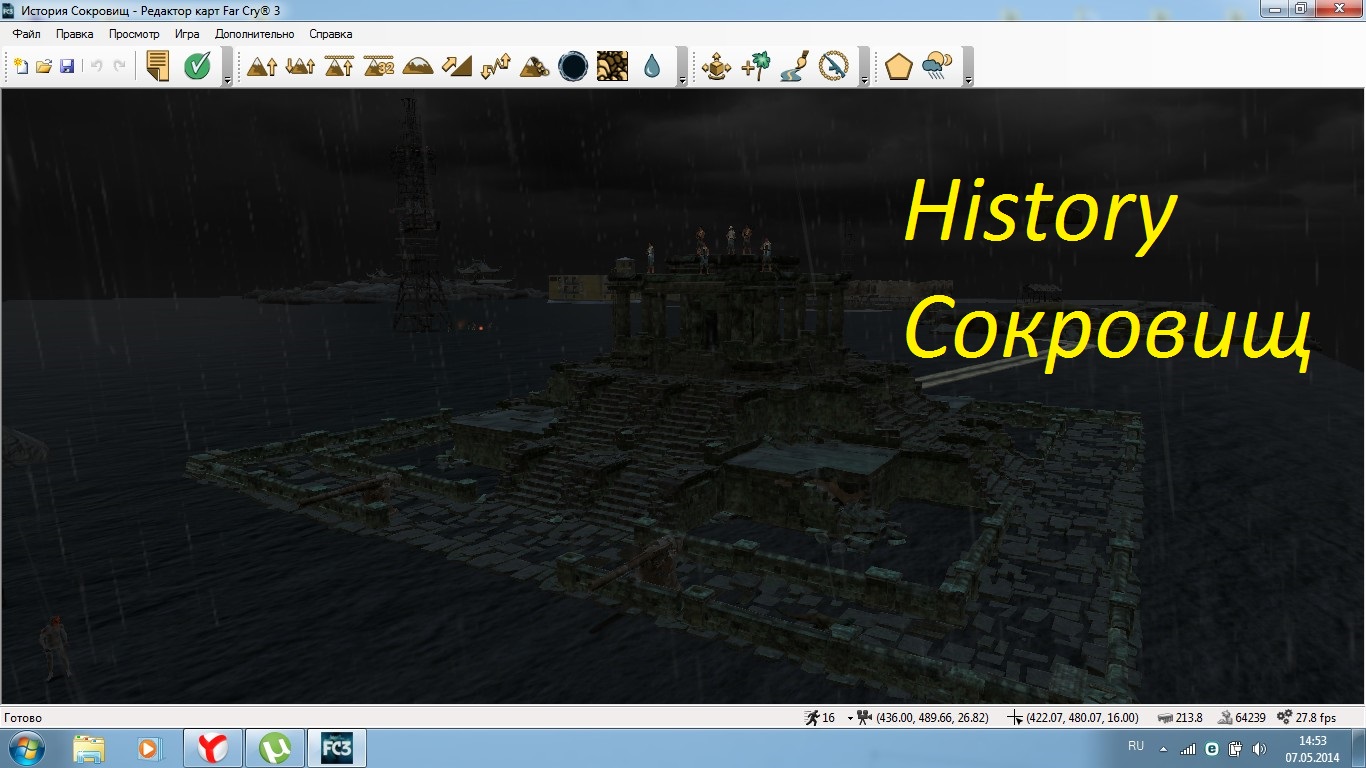This screenshot has height=768, width=1366.
Task: Redo the edit using the redo arrow
Action: 120,66
